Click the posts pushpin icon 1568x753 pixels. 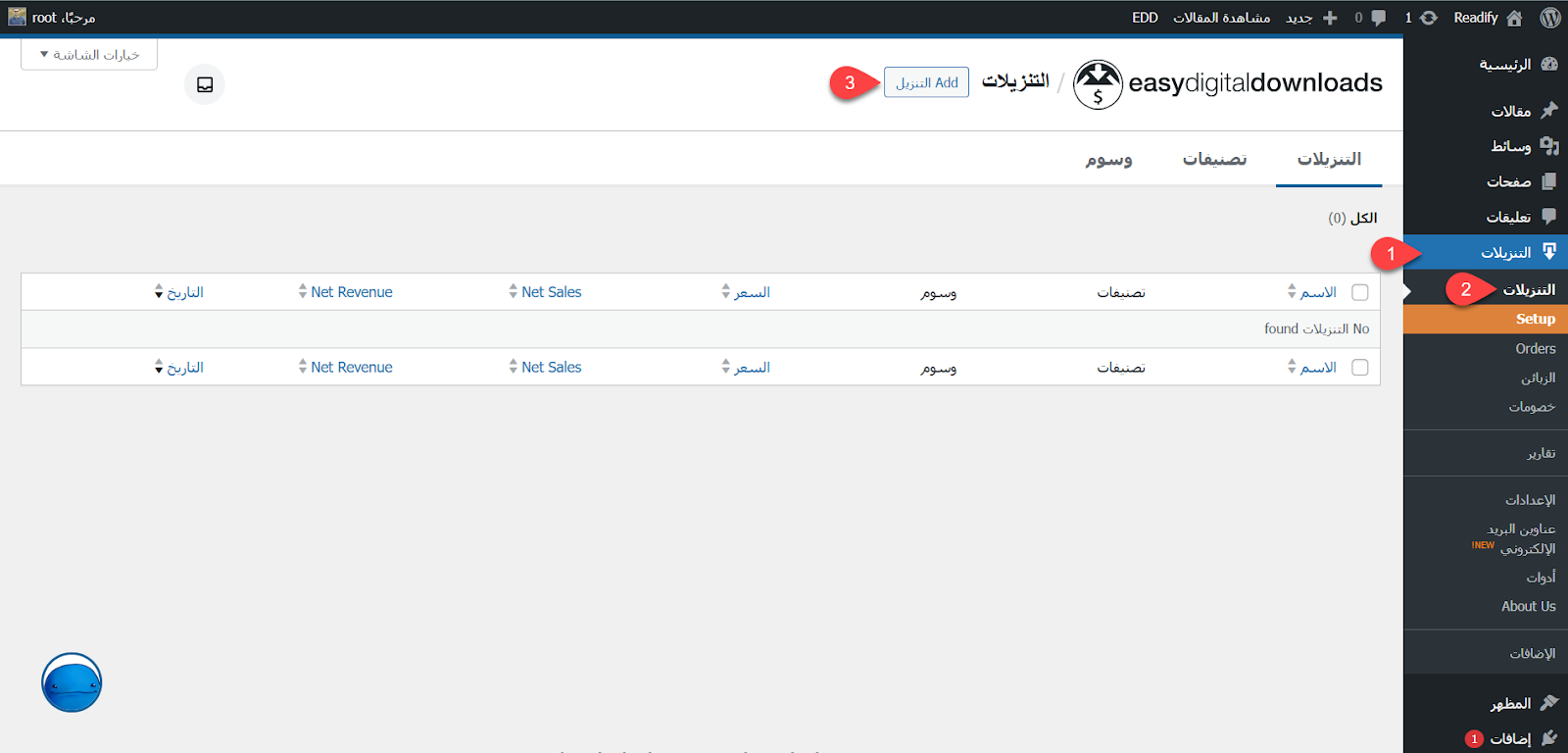click(x=1549, y=111)
